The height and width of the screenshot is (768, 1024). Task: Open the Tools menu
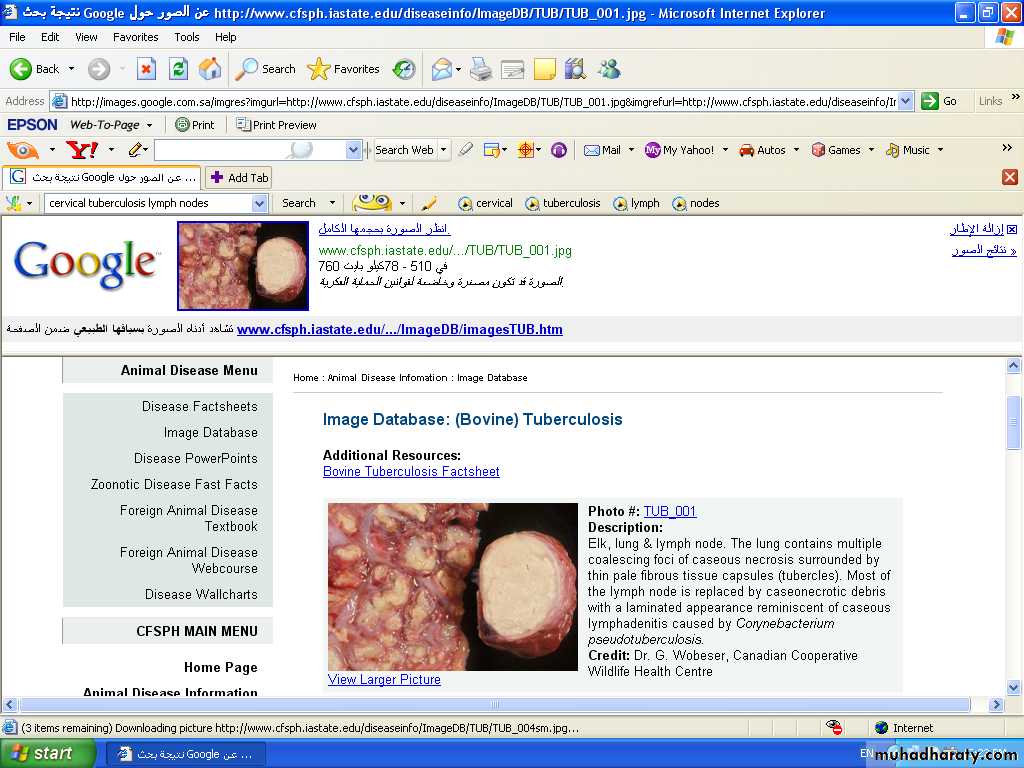(187, 37)
